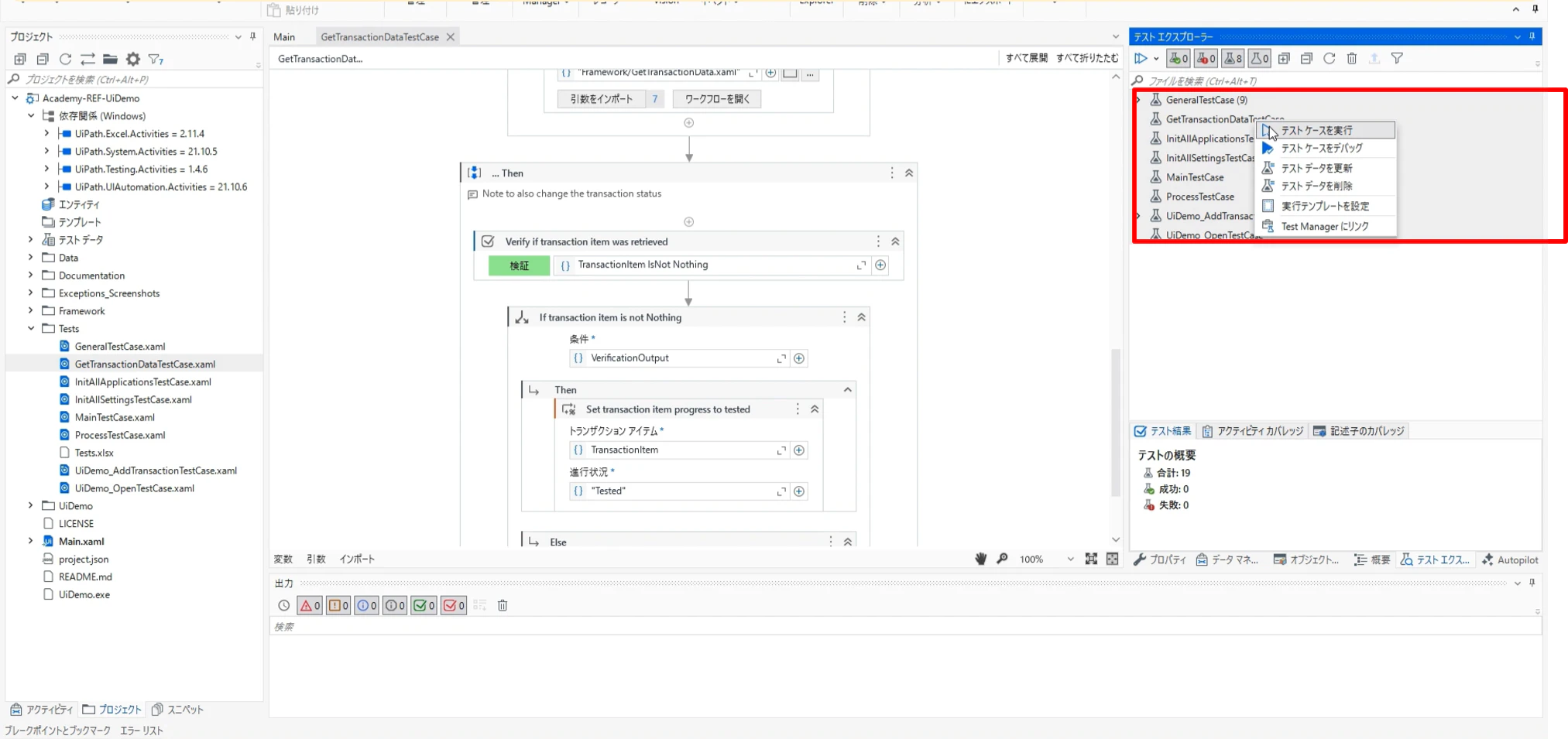Pin the Test Explorer panel

tap(1532, 36)
